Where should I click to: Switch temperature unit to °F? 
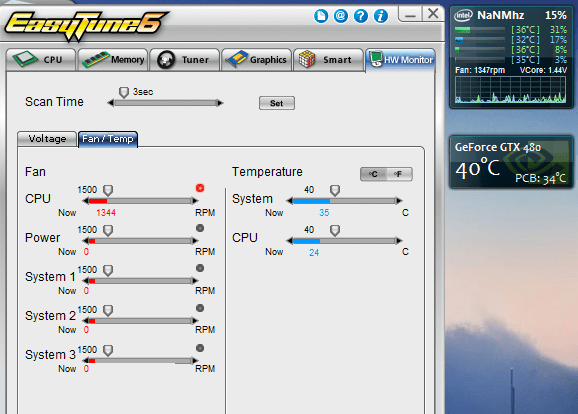point(399,174)
